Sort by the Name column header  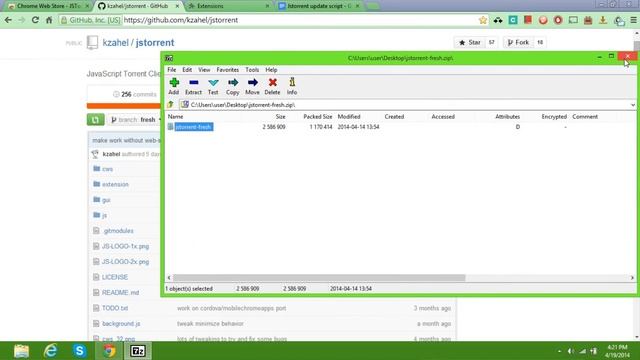pos(176,117)
